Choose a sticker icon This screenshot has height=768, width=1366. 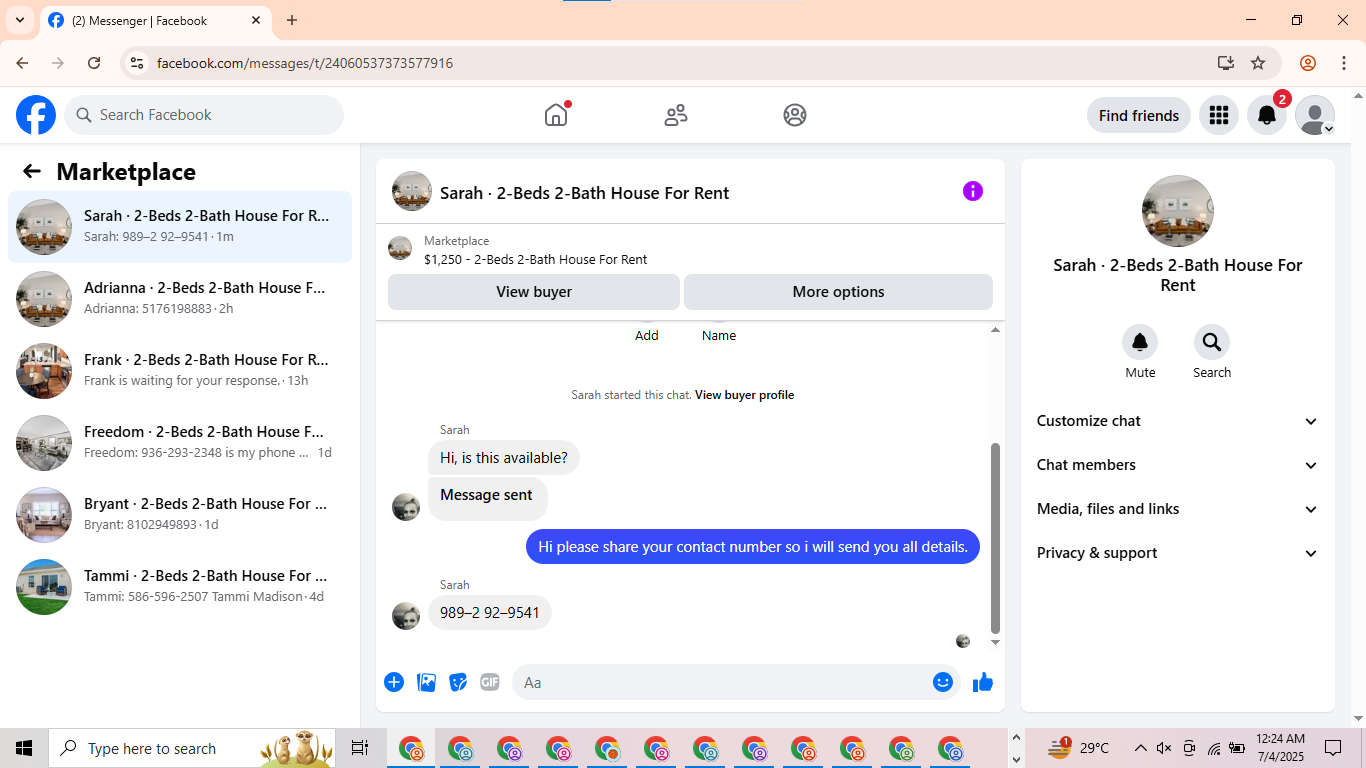pos(458,682)
